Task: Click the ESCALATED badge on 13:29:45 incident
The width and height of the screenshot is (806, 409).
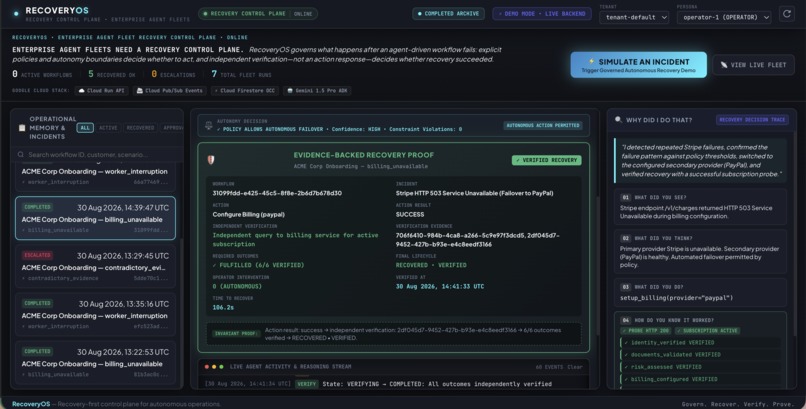Action: [x=37, y=255]
